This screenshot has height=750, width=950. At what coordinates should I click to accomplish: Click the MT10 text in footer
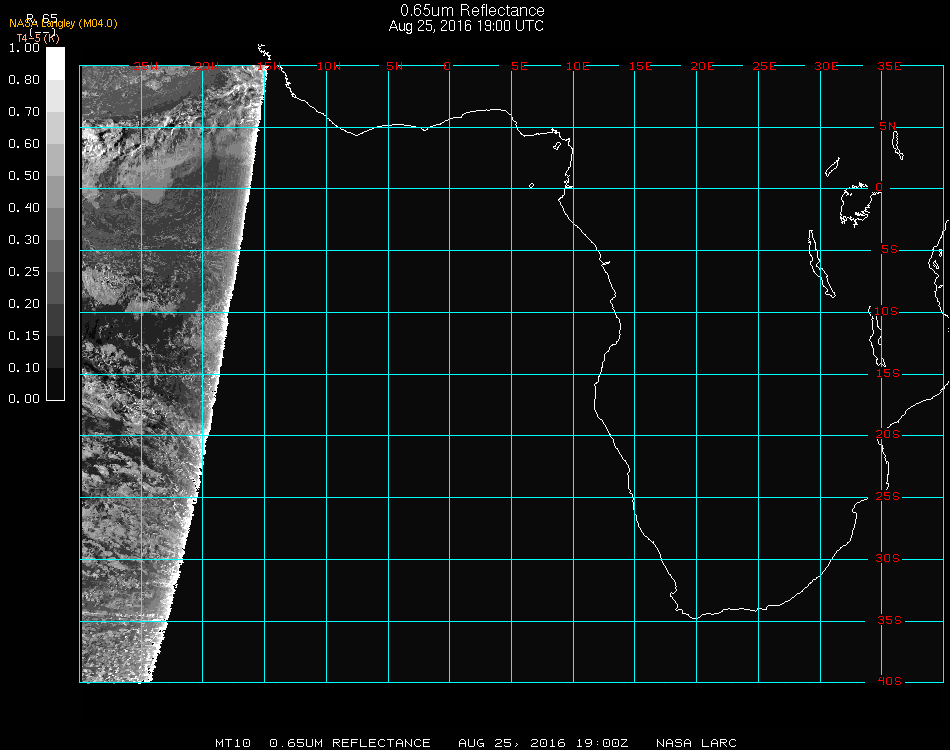(232, 743)
